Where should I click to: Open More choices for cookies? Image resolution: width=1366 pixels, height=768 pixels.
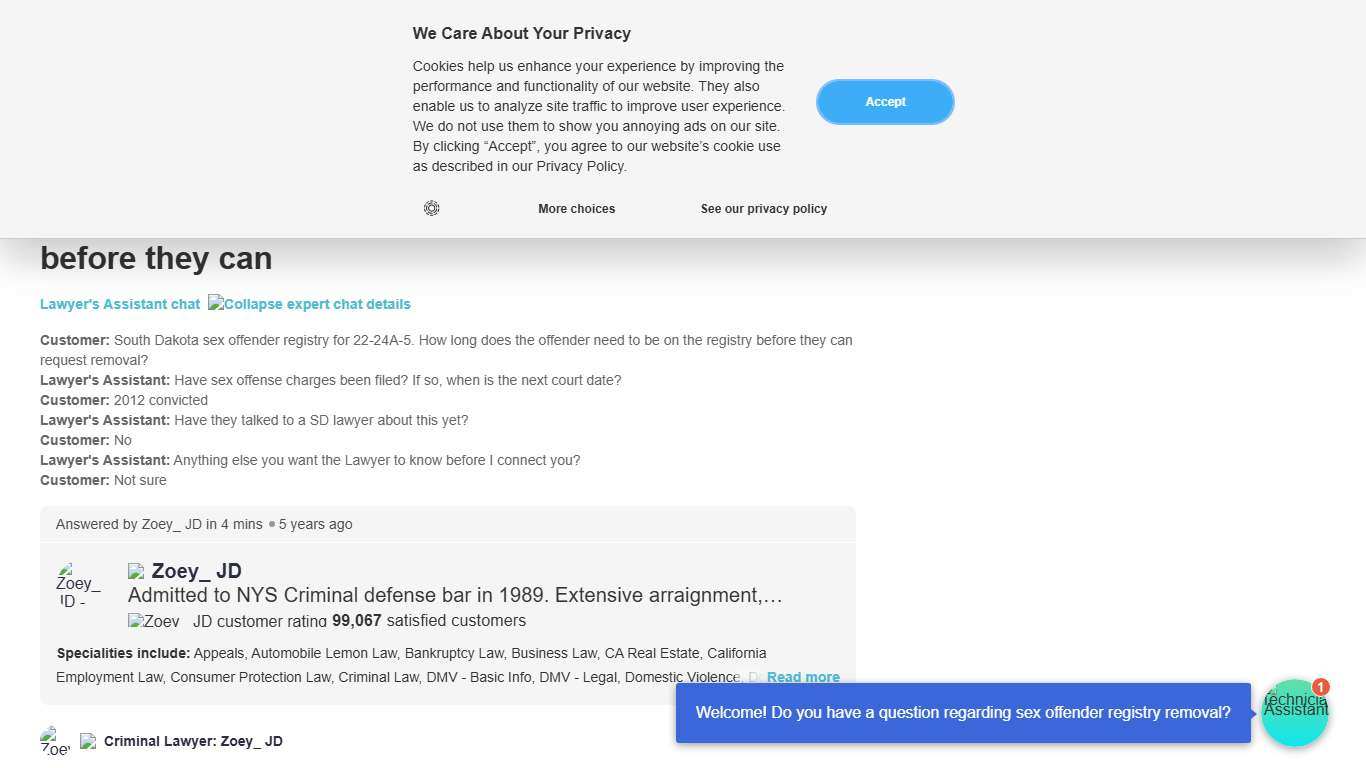click(576, 209)
